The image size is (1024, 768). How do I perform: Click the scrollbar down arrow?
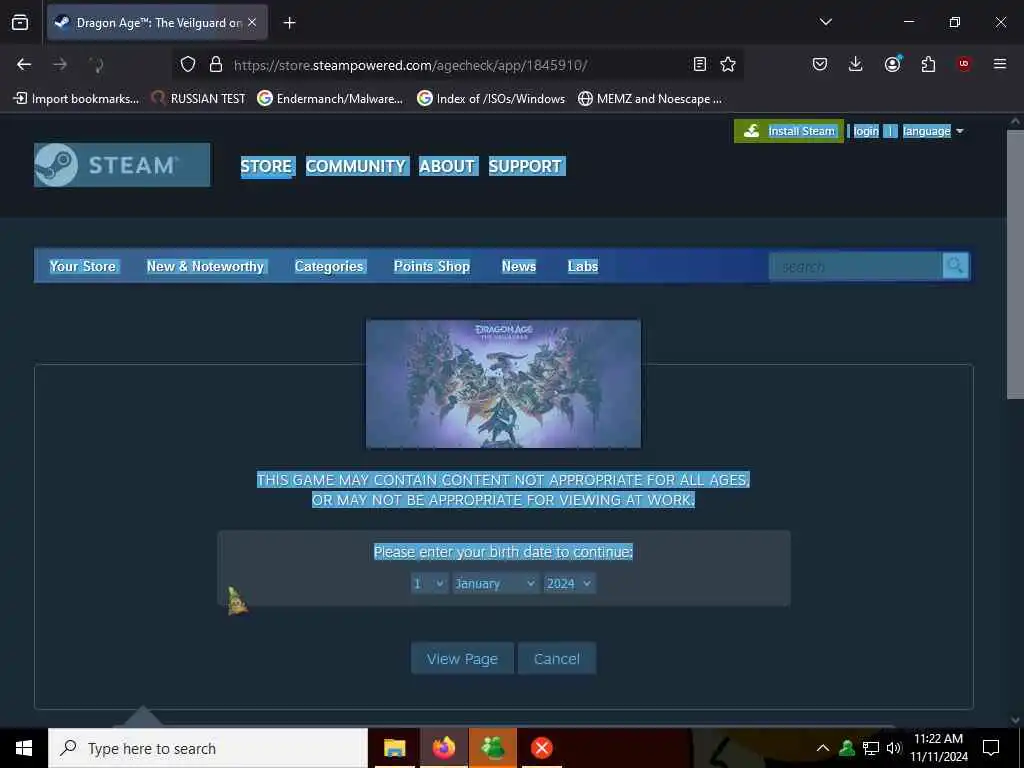pyautogui.click(x=1015, y=720)
